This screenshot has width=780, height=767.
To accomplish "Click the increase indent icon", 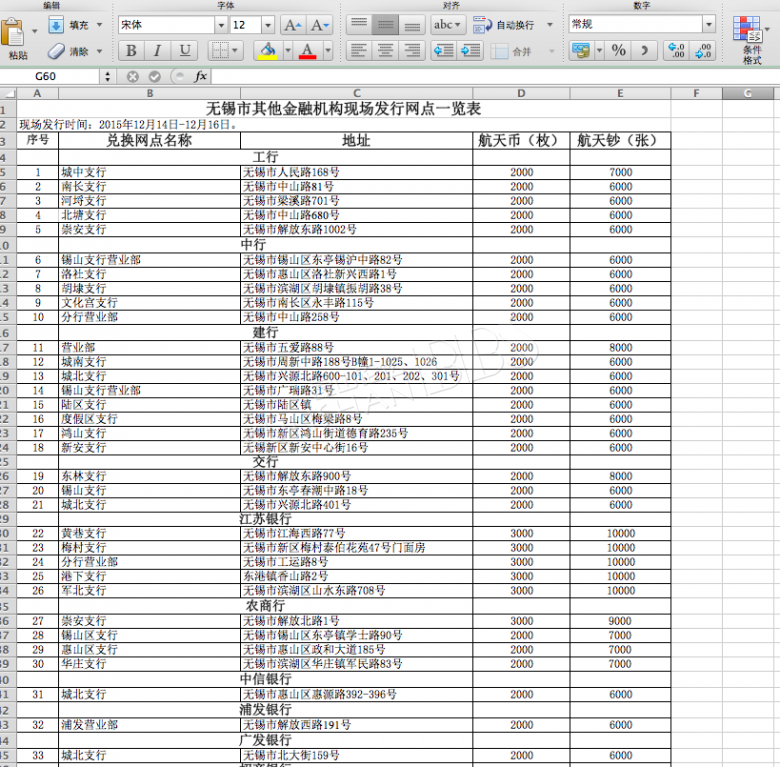I will click(x=471, y=50).
